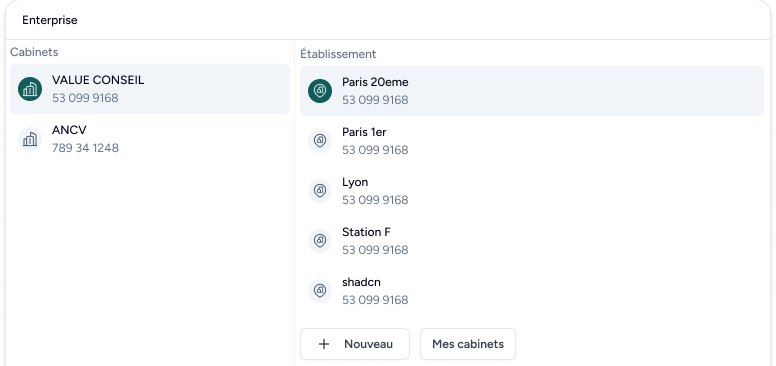
Task: Click the shadcn location pin icon
Action: point(320,291)
